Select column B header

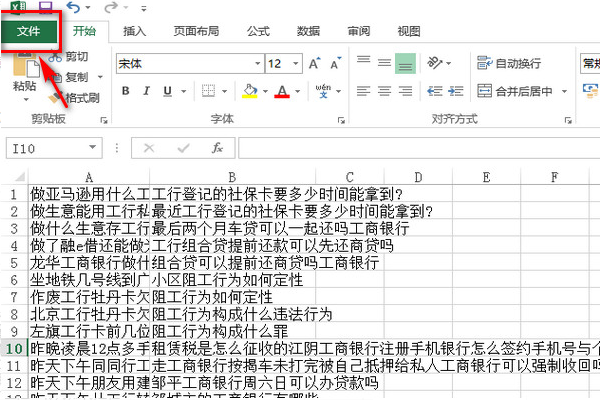(x=232, y=177)
